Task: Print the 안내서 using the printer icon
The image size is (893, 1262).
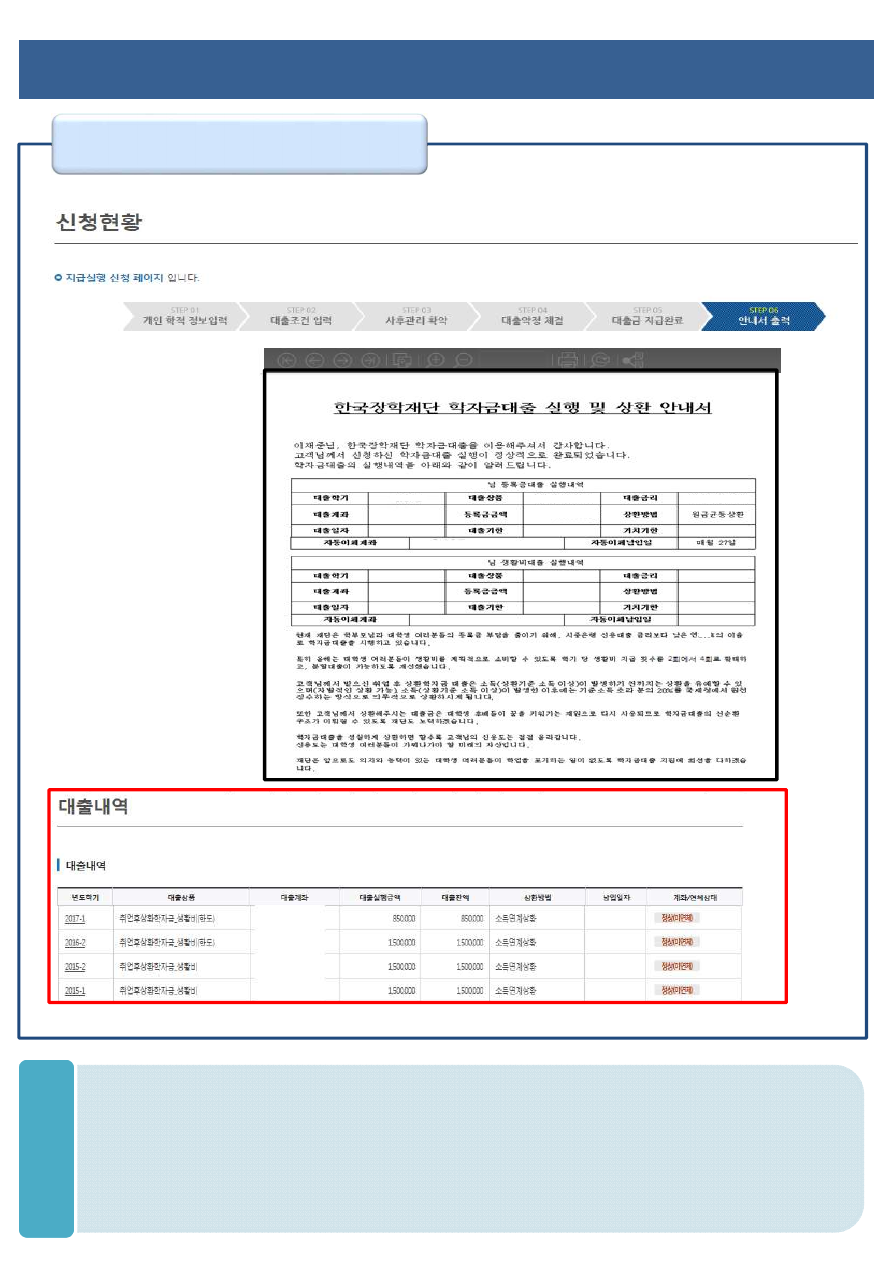Action: 568,360
